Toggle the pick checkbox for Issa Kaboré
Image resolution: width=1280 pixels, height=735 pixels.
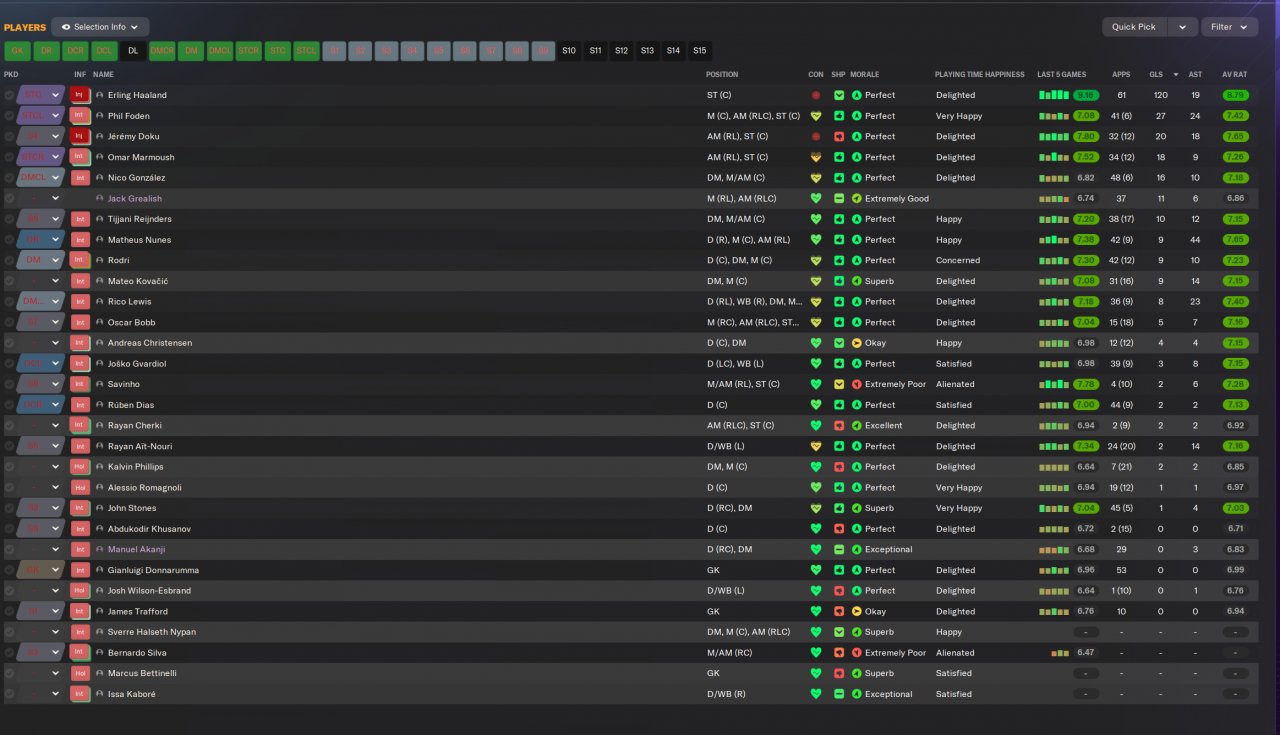tap(9, 694)
